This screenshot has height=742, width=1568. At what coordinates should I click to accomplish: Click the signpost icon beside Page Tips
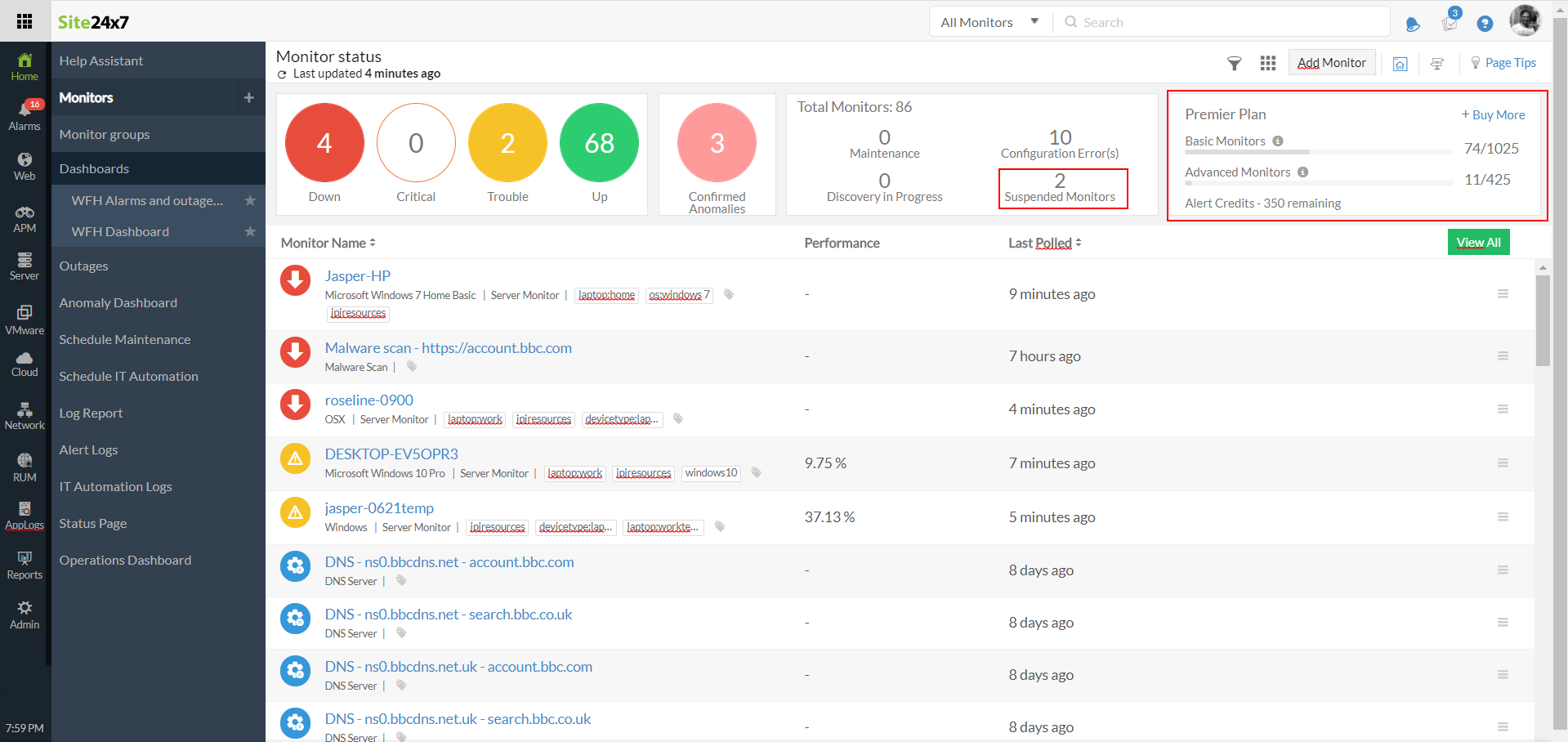point(1437,64)
